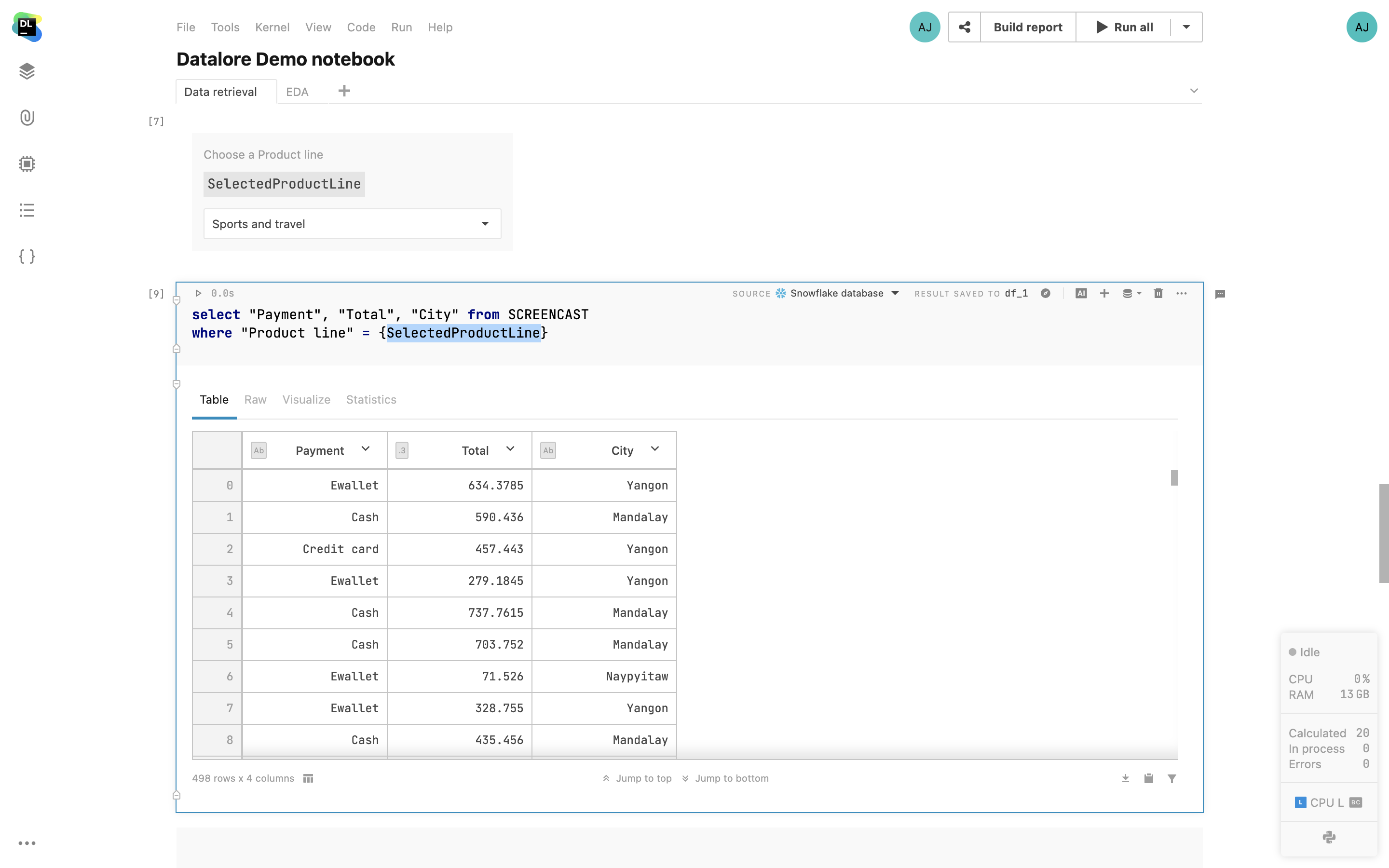The width and height of the screenshot is (1389, 868).
Task: Open the Run all options arrow
Action: [x=1186, y=27]
